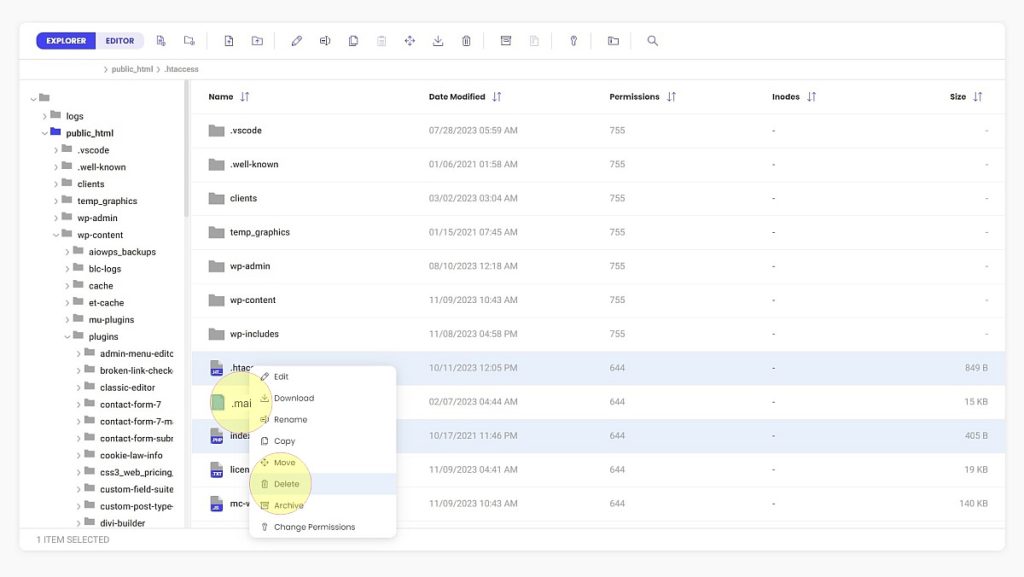Click the 140 KB size cell
Viewport: 1024px width, 577px height.
pos(973,504)
